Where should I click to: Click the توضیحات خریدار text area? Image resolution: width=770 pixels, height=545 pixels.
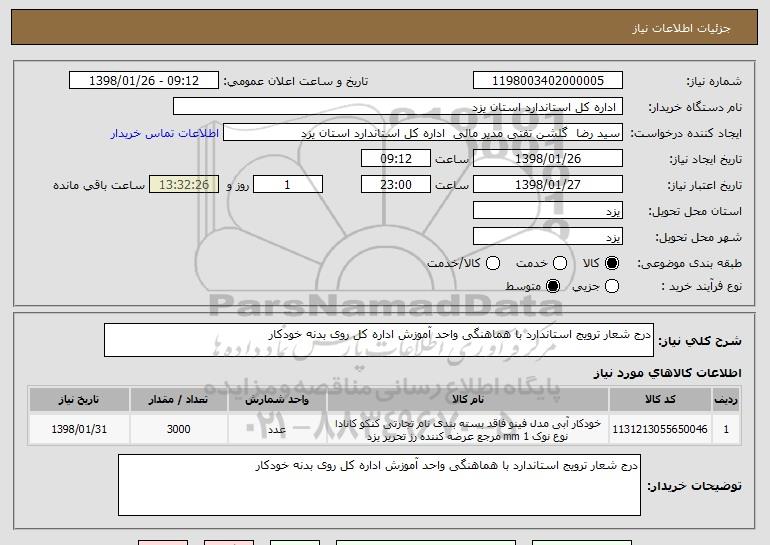[379, 485]
